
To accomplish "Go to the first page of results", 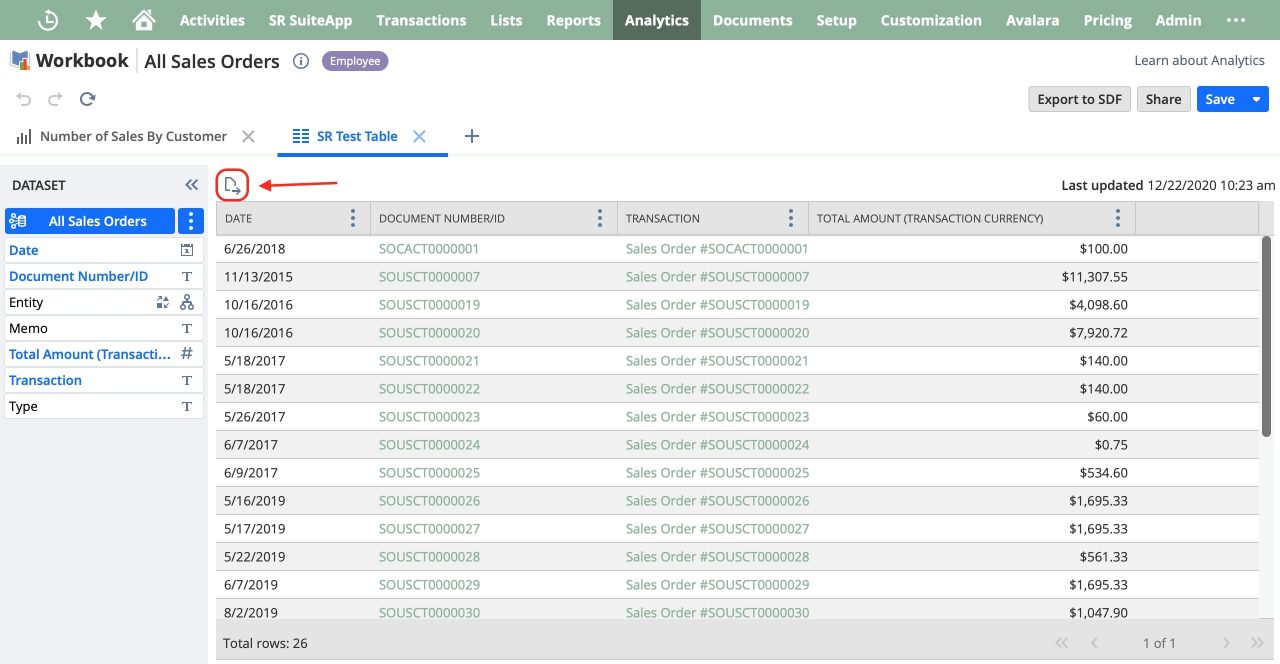I will tap(1062, 643).
